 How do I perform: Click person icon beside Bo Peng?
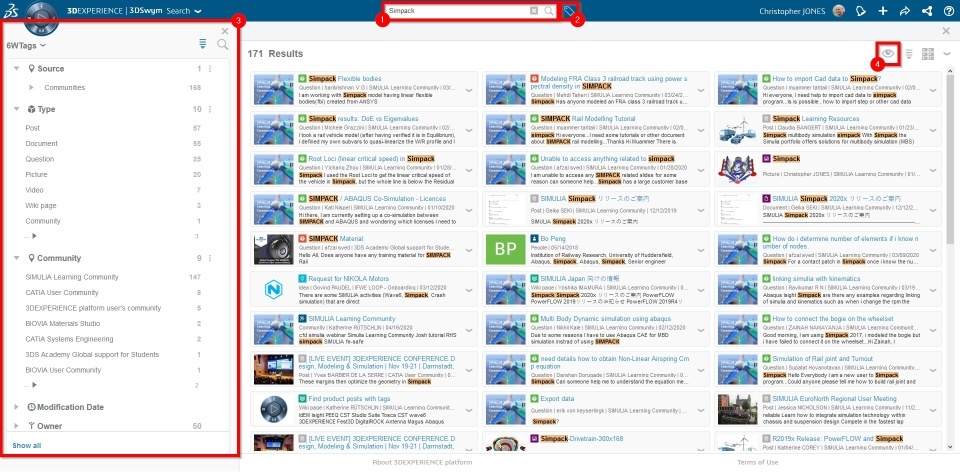tap(534, 239)
